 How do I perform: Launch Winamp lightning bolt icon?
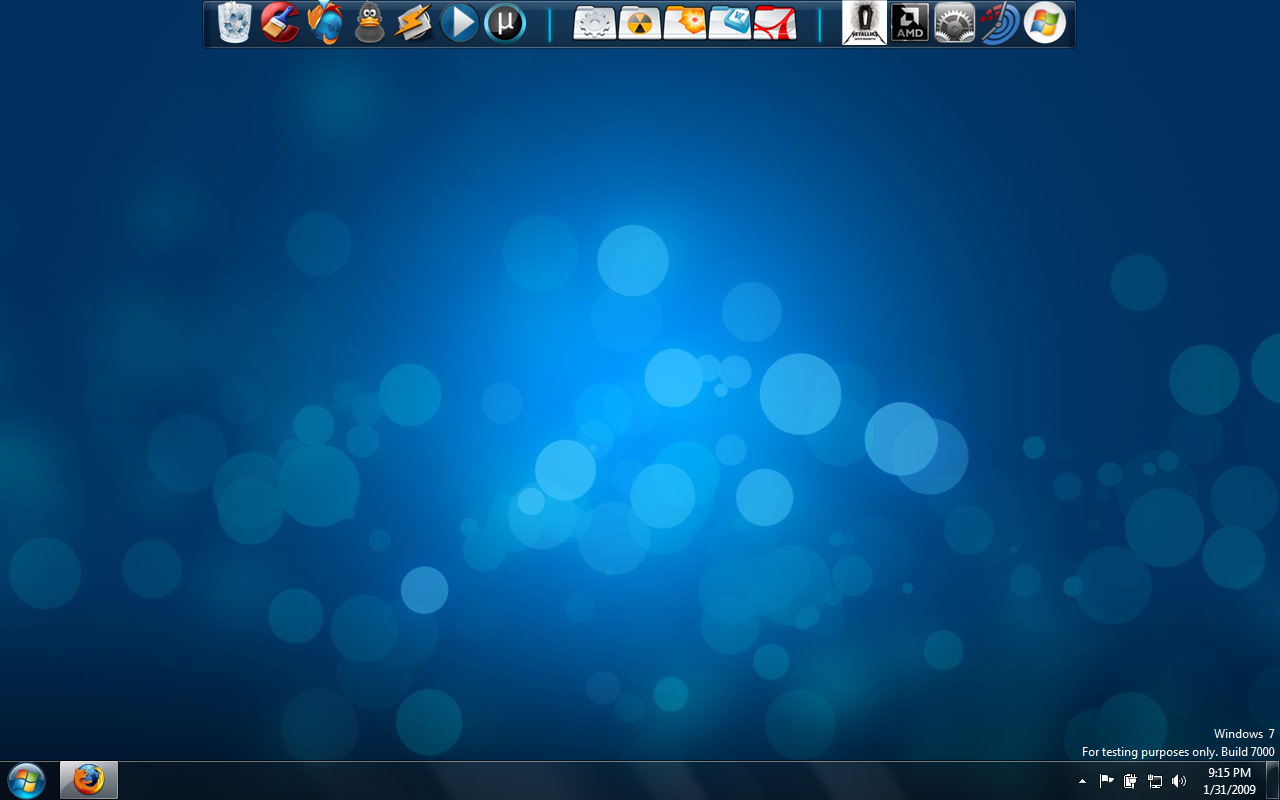[413, 23]
